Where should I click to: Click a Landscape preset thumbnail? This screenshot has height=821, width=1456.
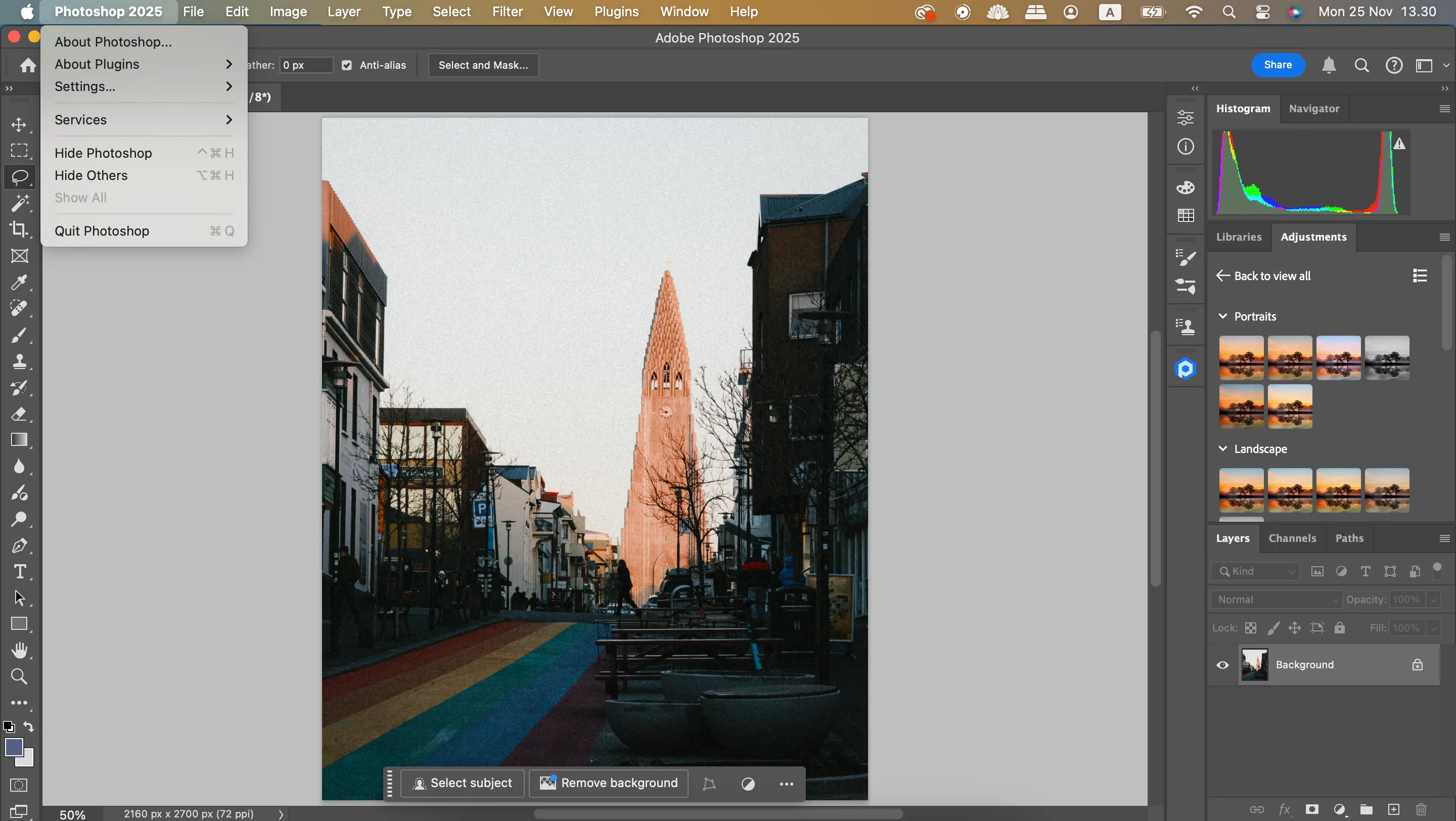tap(1241, 490)
